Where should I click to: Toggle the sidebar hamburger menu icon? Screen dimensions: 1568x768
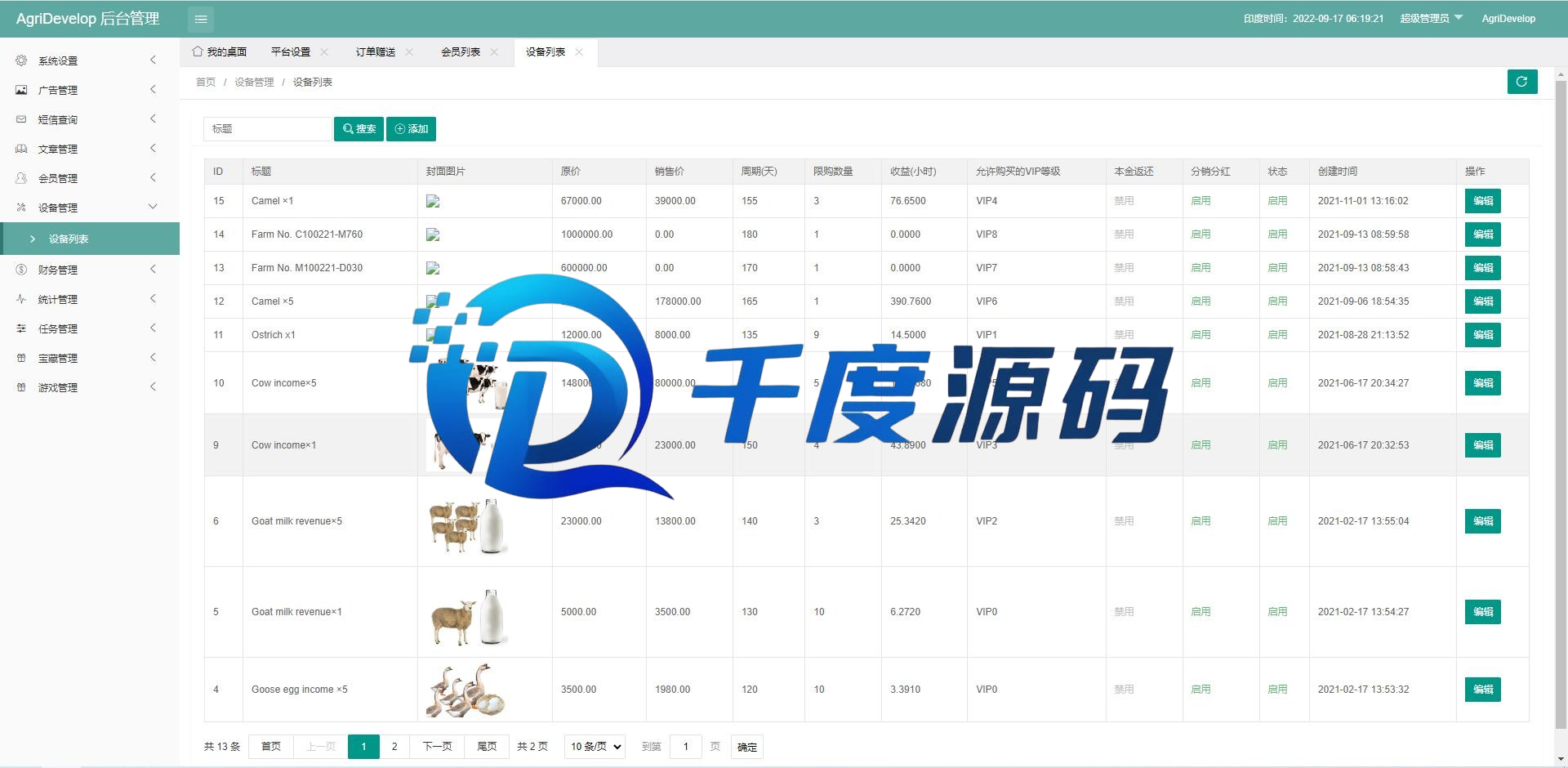(x=201, y=19)
